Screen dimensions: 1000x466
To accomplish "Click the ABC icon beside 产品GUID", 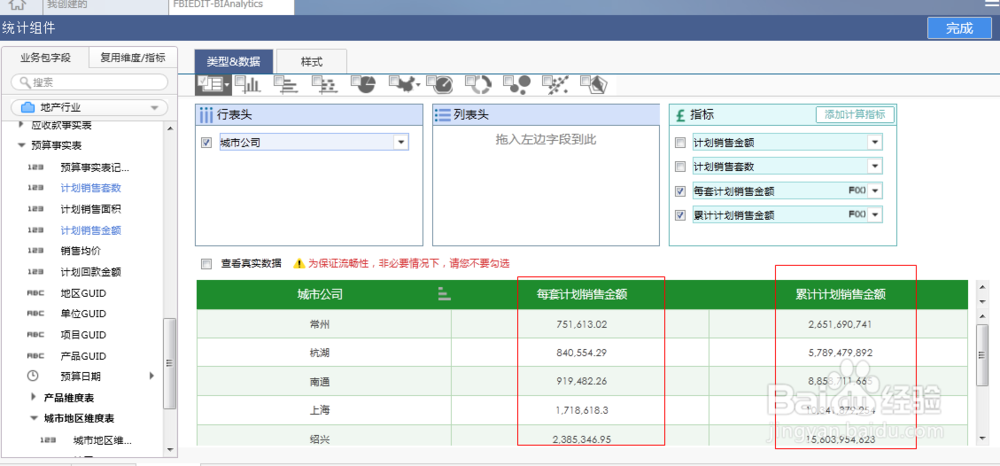I will (x=35, y=356).
